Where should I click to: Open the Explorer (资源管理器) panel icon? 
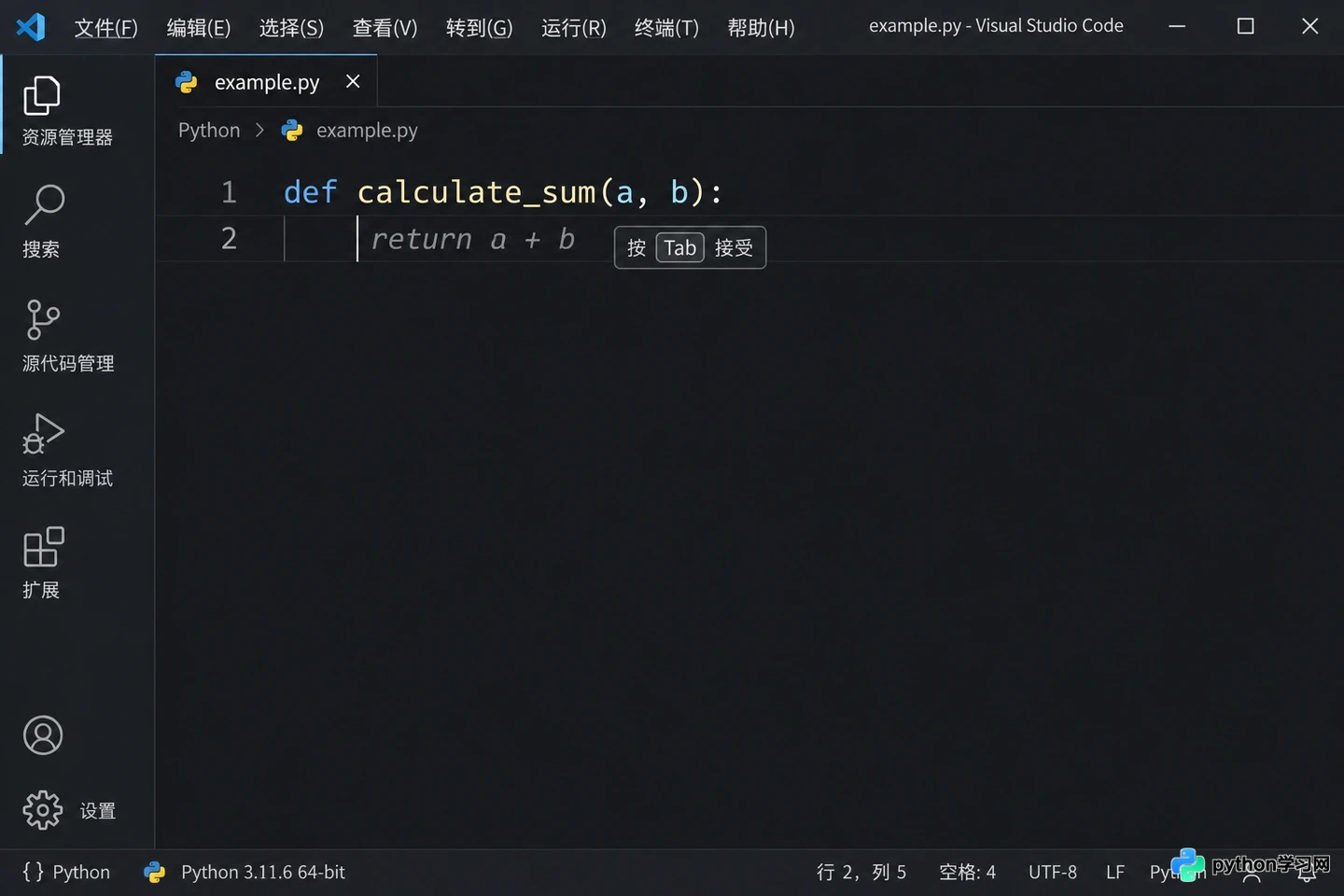[42, 95]
